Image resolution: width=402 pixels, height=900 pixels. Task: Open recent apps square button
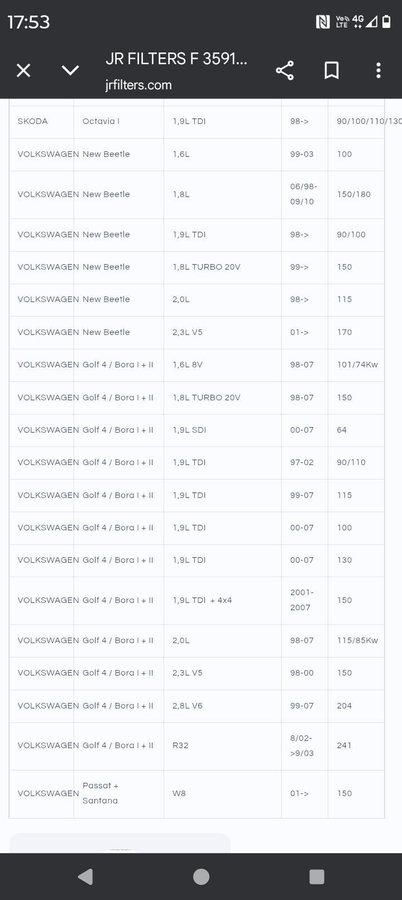pos(316,876)
